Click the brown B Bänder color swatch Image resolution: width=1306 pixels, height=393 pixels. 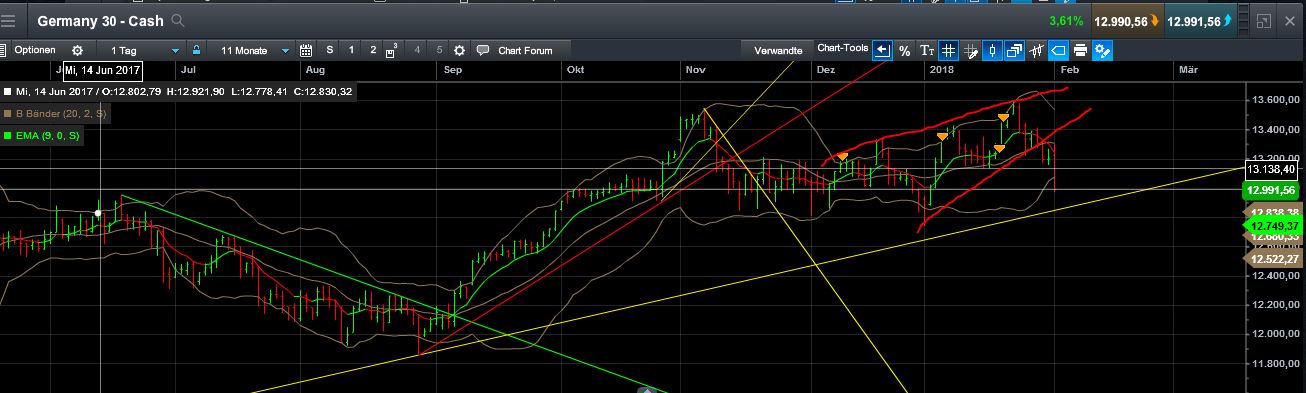(7, 114)
